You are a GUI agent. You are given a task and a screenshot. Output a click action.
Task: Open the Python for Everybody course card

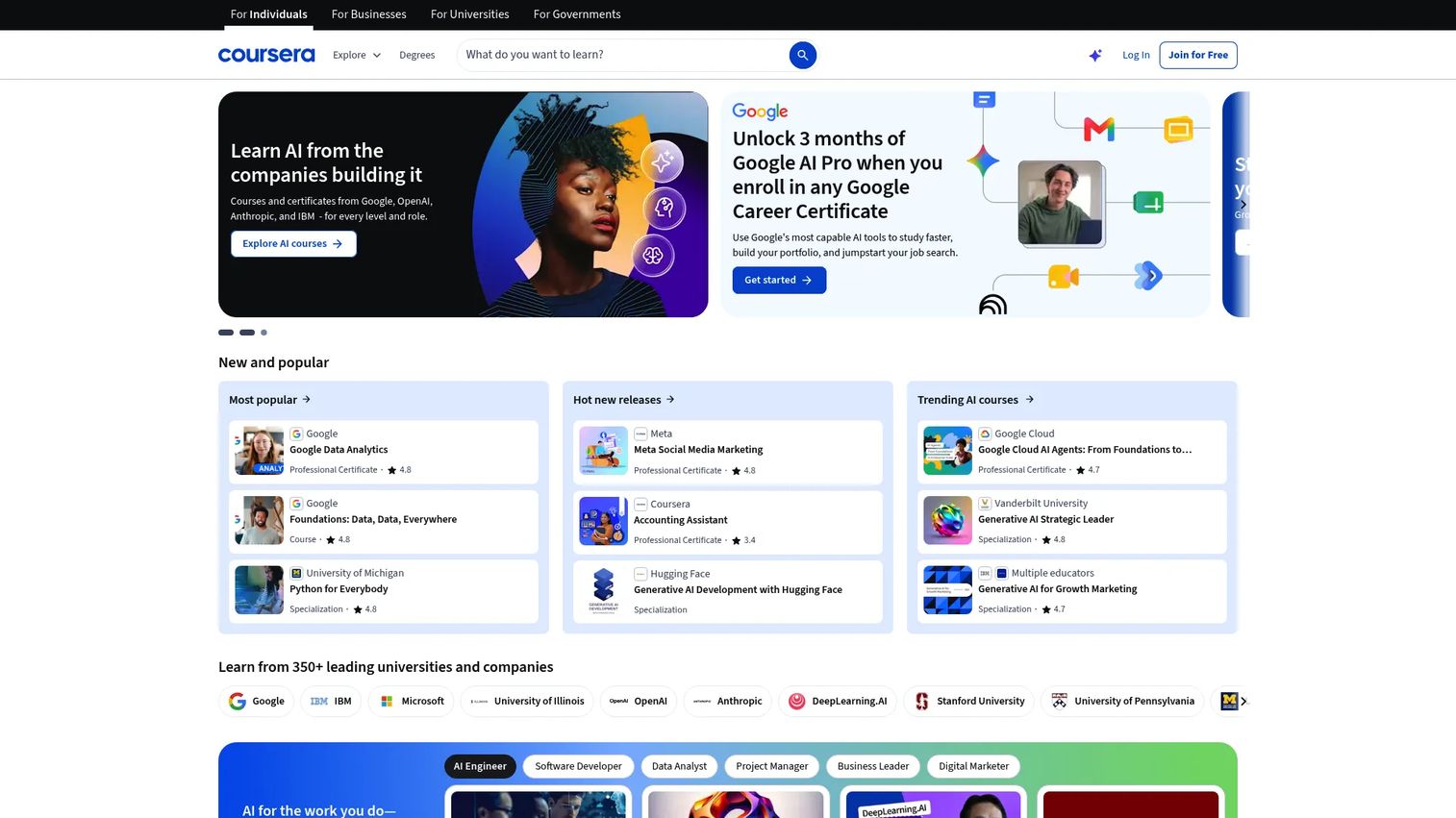coord(384,591)
